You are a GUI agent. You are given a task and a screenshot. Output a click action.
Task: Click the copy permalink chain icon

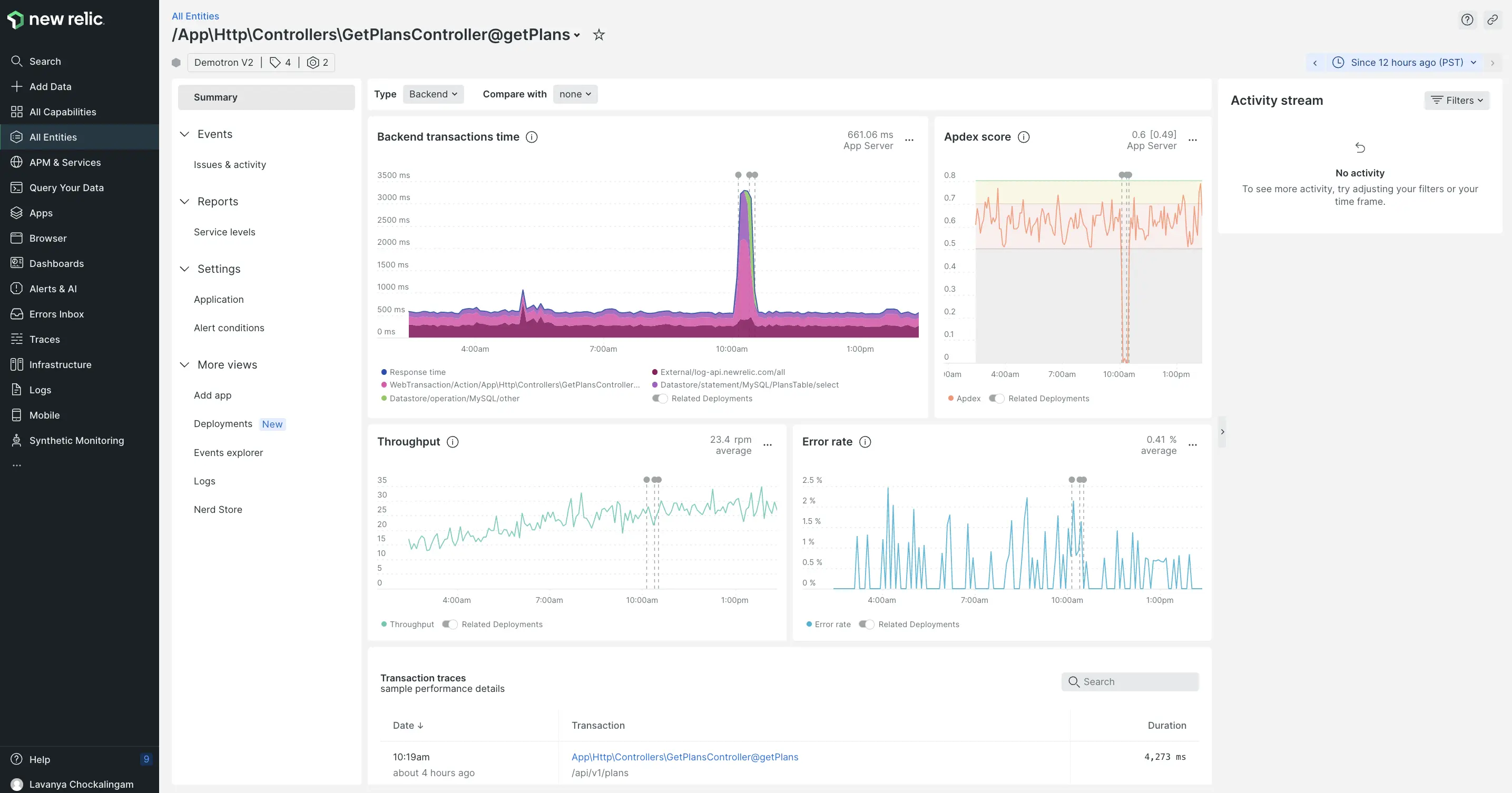point(1492,20)
